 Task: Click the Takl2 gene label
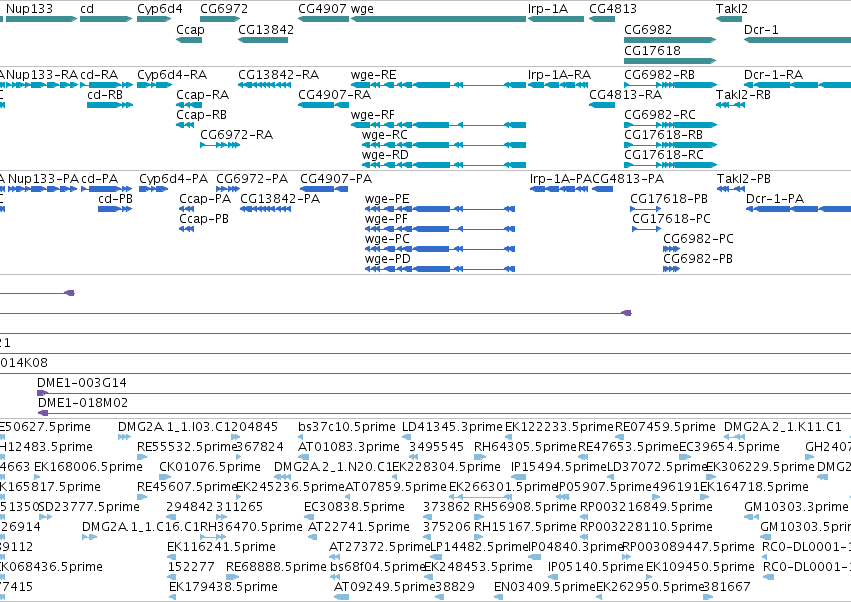click(732, 9)
